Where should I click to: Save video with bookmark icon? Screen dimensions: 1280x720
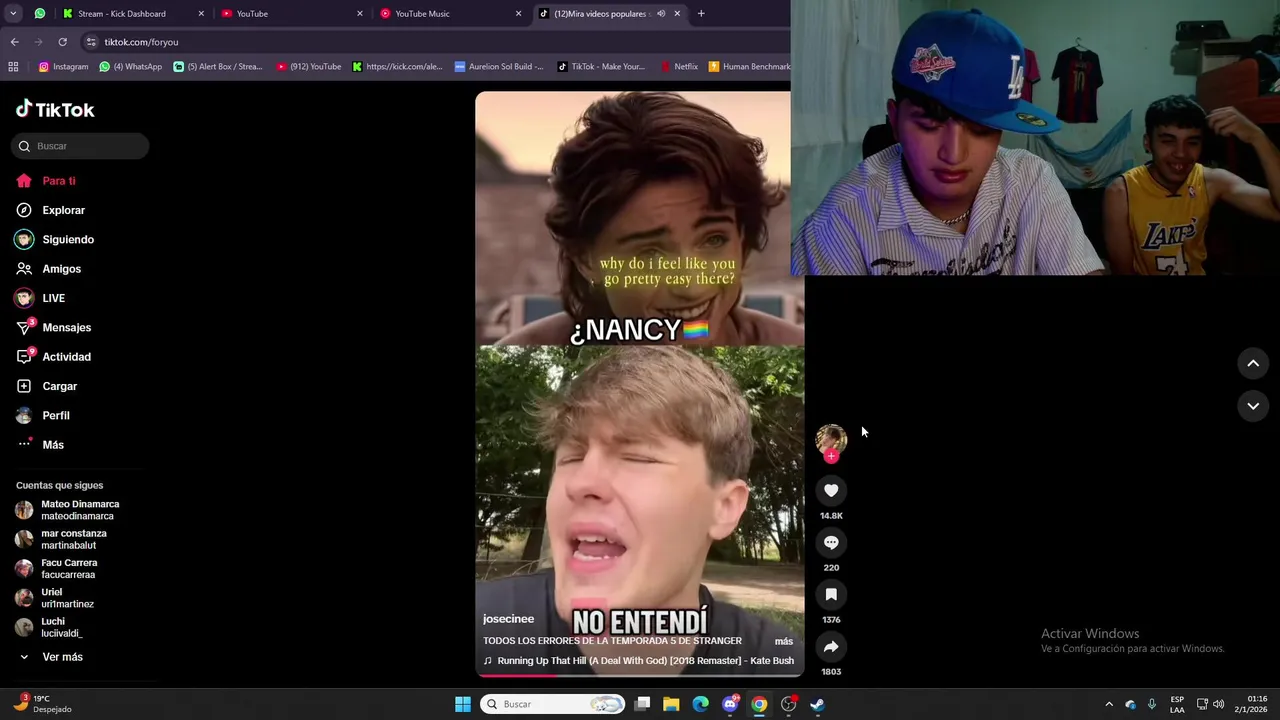(x=831, y=594)
